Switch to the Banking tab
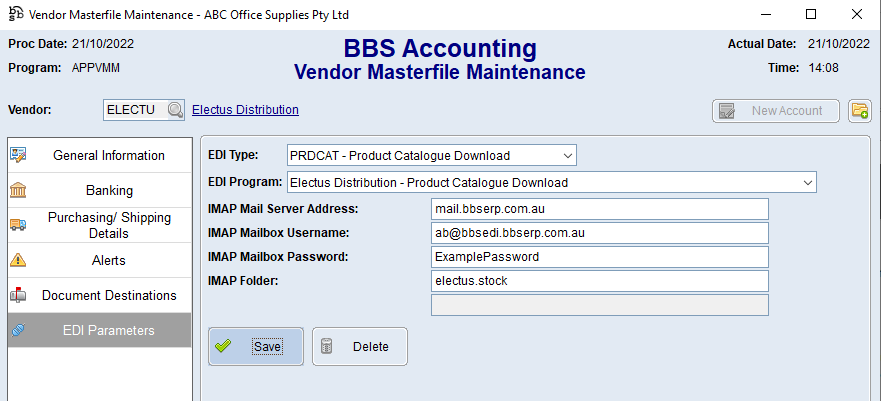 pos(108,190)
